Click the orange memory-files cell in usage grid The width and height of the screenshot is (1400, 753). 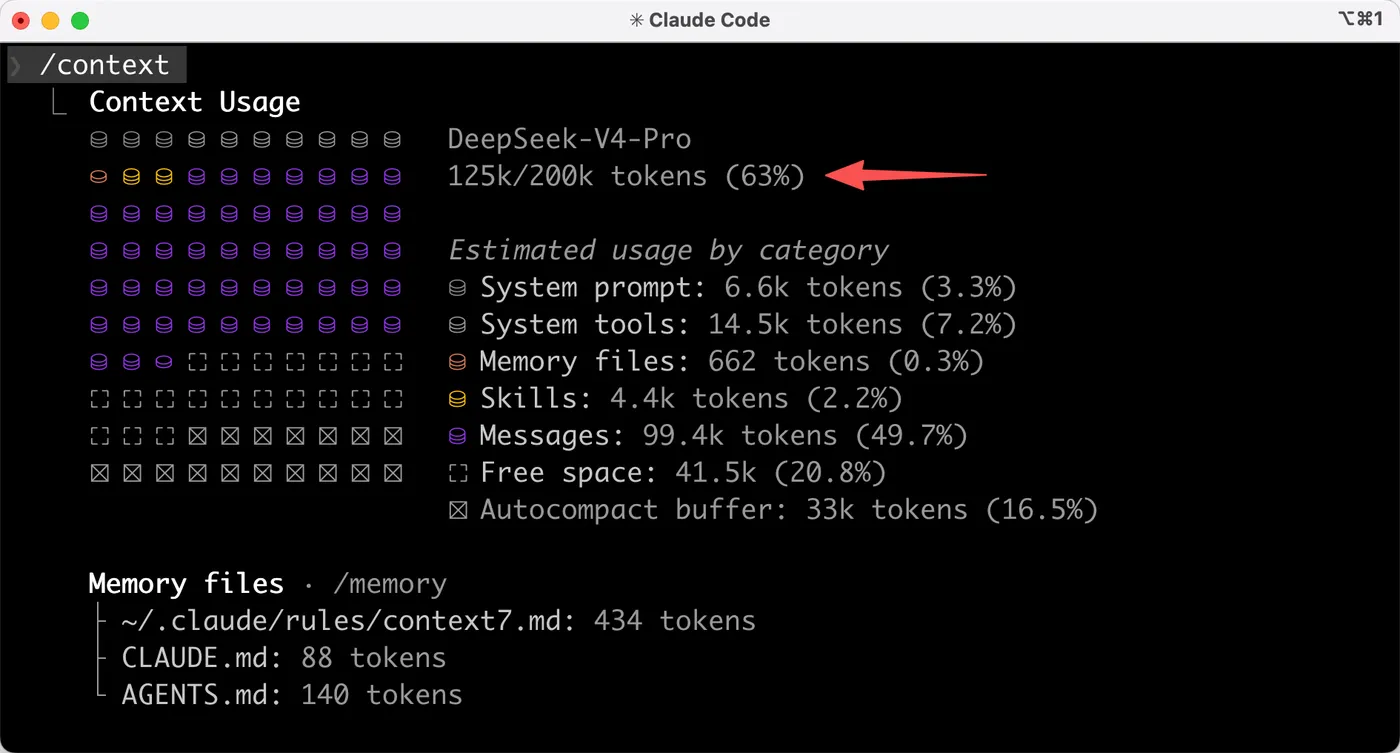(98, 177)
